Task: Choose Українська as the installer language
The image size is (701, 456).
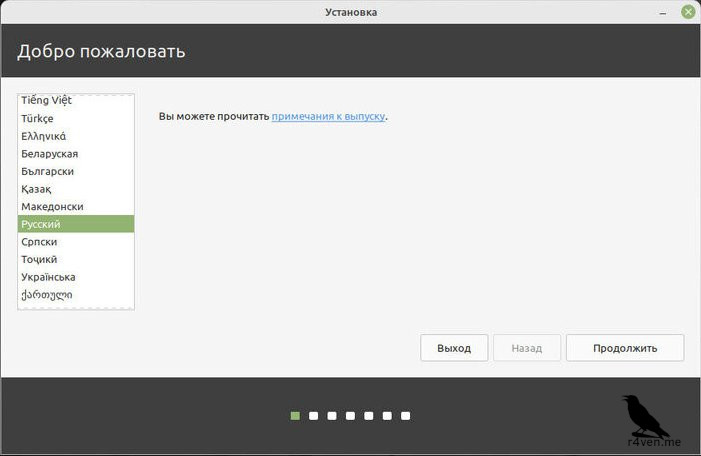Action: pos(48,277)
